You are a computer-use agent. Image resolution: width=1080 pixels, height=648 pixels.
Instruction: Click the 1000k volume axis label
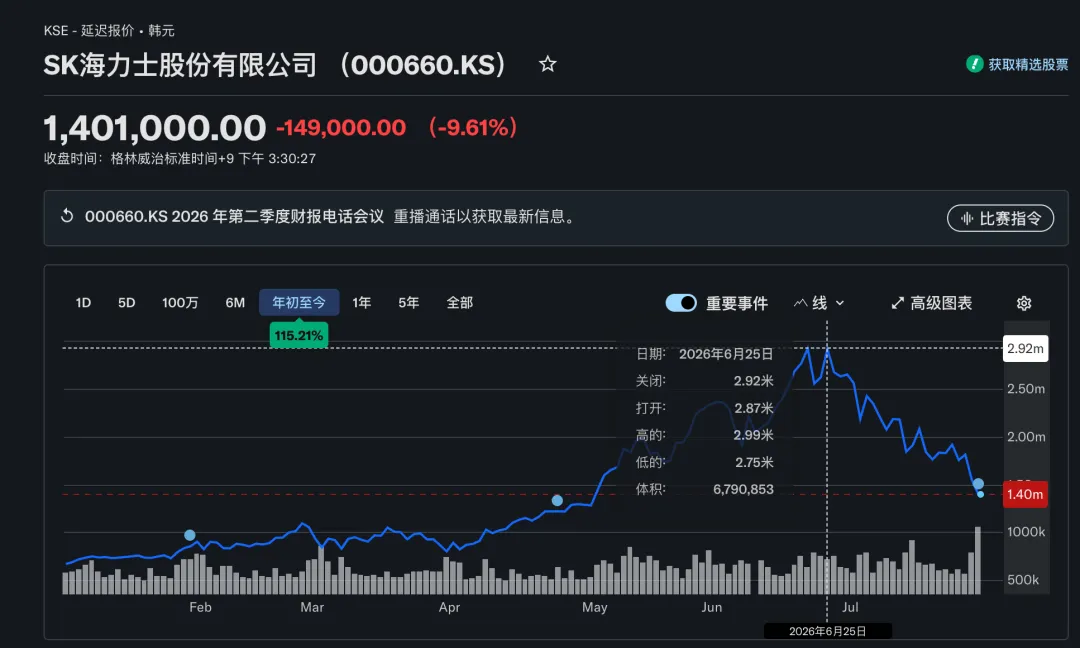pyautogui.click(x=1026, y=532)
